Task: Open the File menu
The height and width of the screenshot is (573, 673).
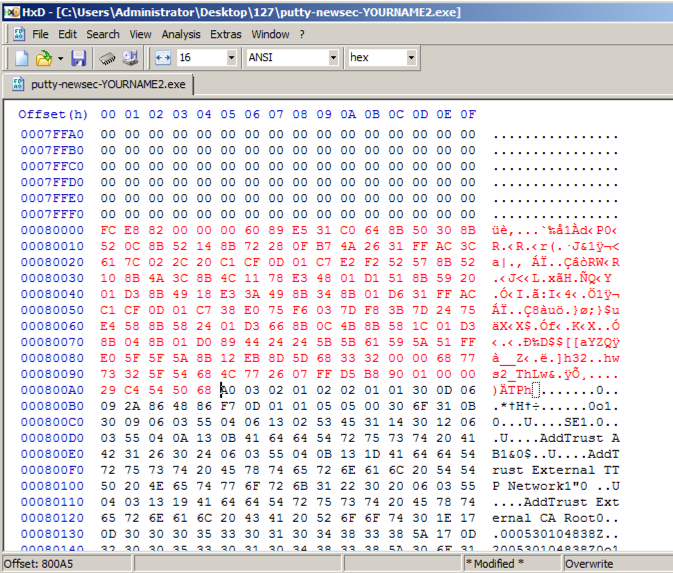Action: (40, 34)
